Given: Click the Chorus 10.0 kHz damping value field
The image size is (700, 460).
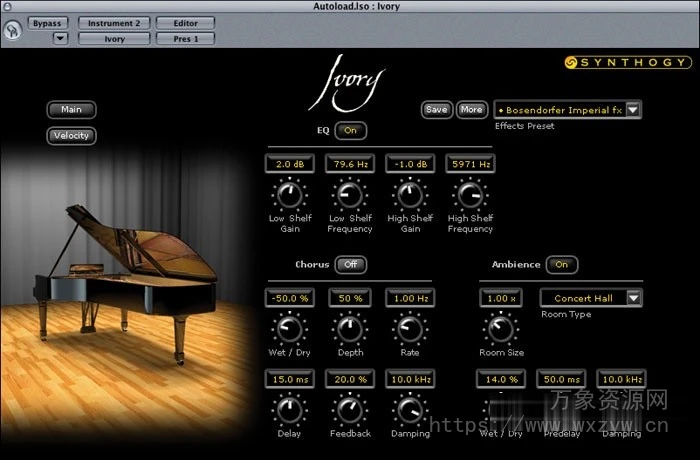Looking at the screenshot, I should pos(410,379).
